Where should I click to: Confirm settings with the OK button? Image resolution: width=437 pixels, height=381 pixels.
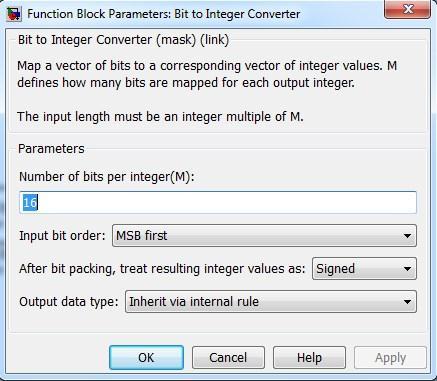pos(146,358)
